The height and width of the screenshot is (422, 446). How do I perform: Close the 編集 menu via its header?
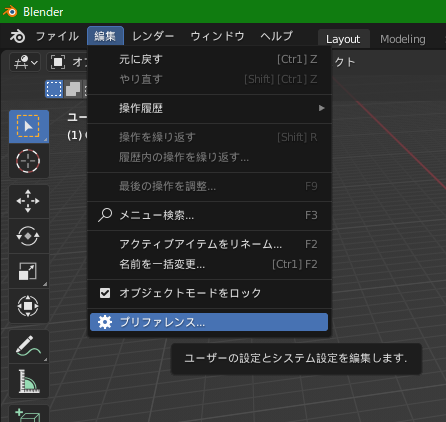click(x=105, y=36)
